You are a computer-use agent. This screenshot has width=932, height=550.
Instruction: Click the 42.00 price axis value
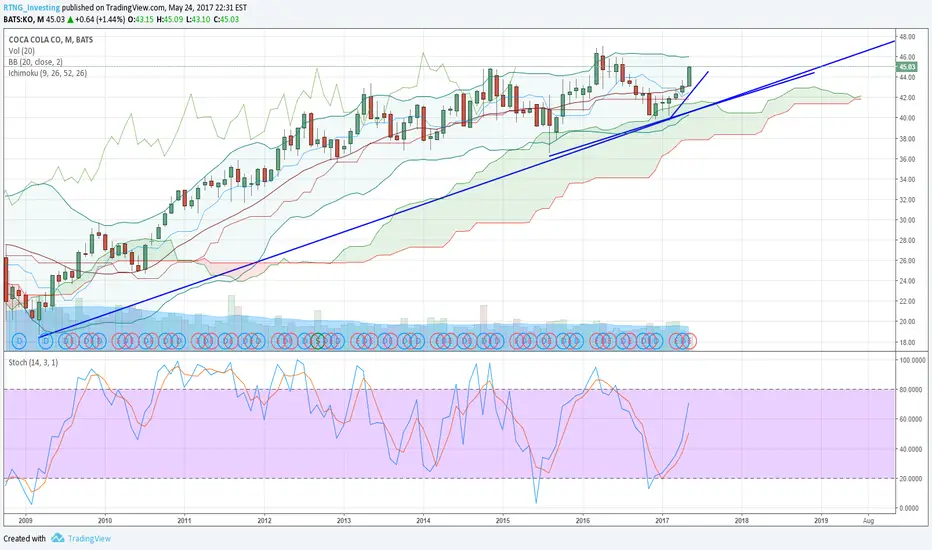click(x=907, y=98)
